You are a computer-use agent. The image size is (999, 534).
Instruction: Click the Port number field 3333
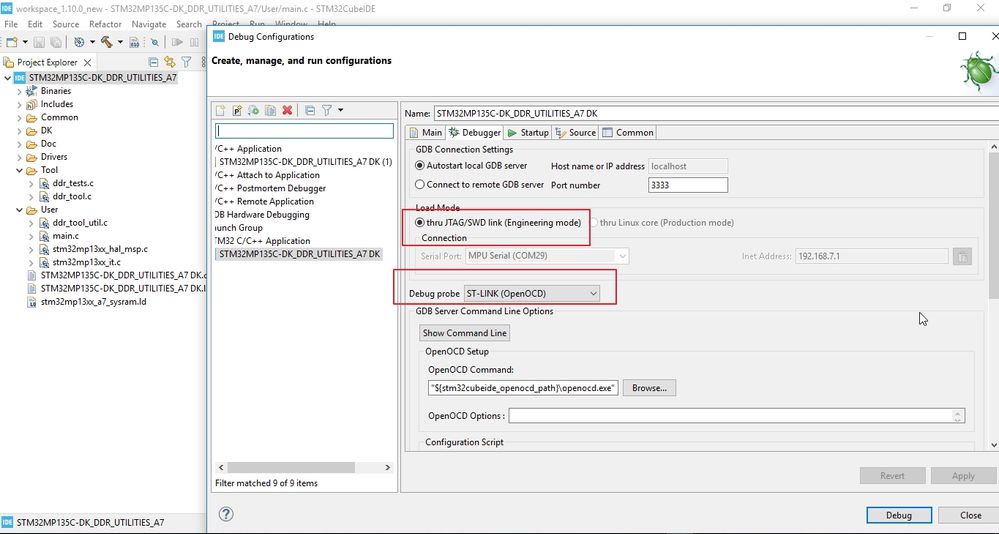687,185
